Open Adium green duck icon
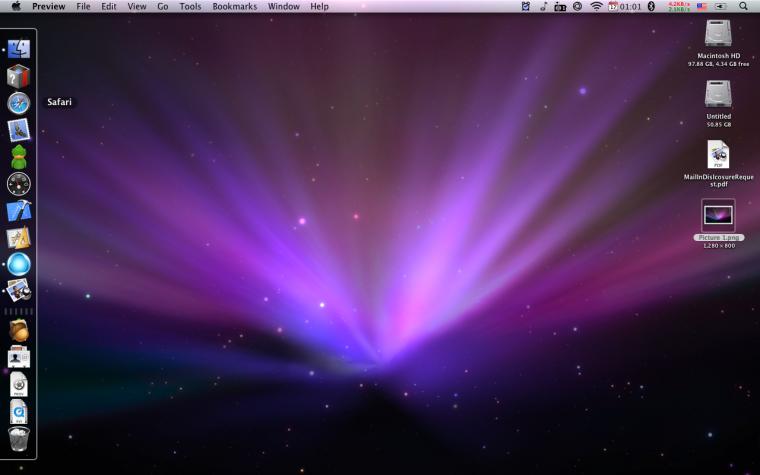760x475 pixels. point(19,157)
